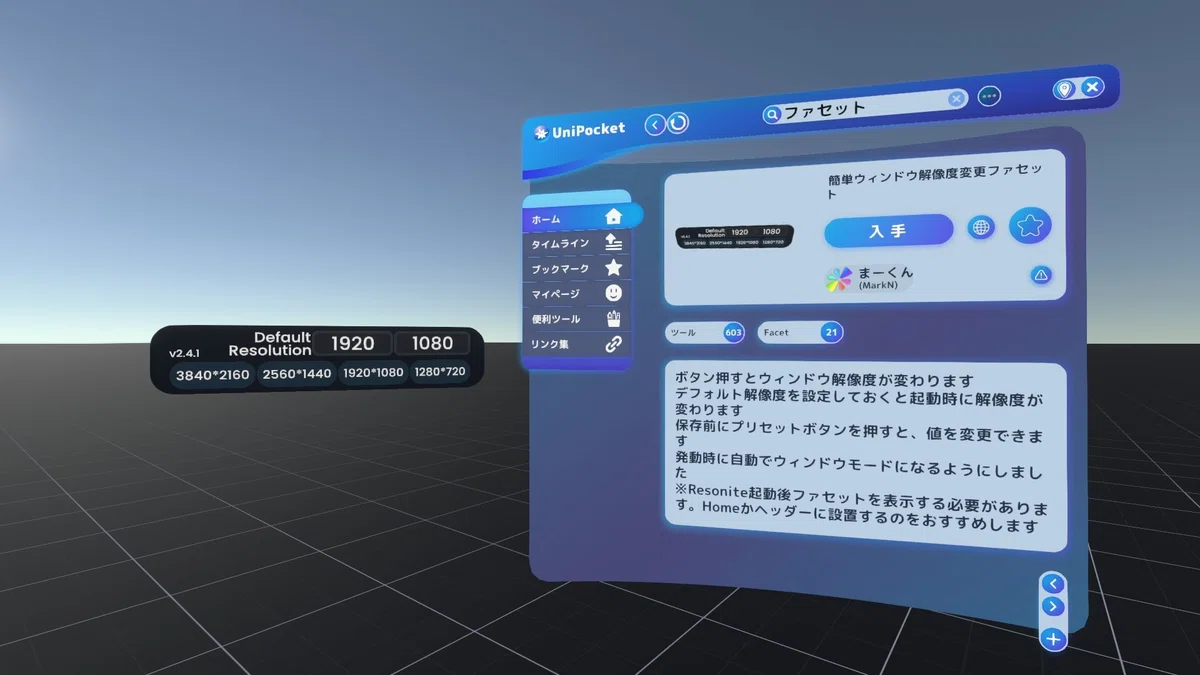Click the title 簡単ウィンドウ解像度変更ファセット
Screen dimensions: 1200x675
(x=935, y=181)
